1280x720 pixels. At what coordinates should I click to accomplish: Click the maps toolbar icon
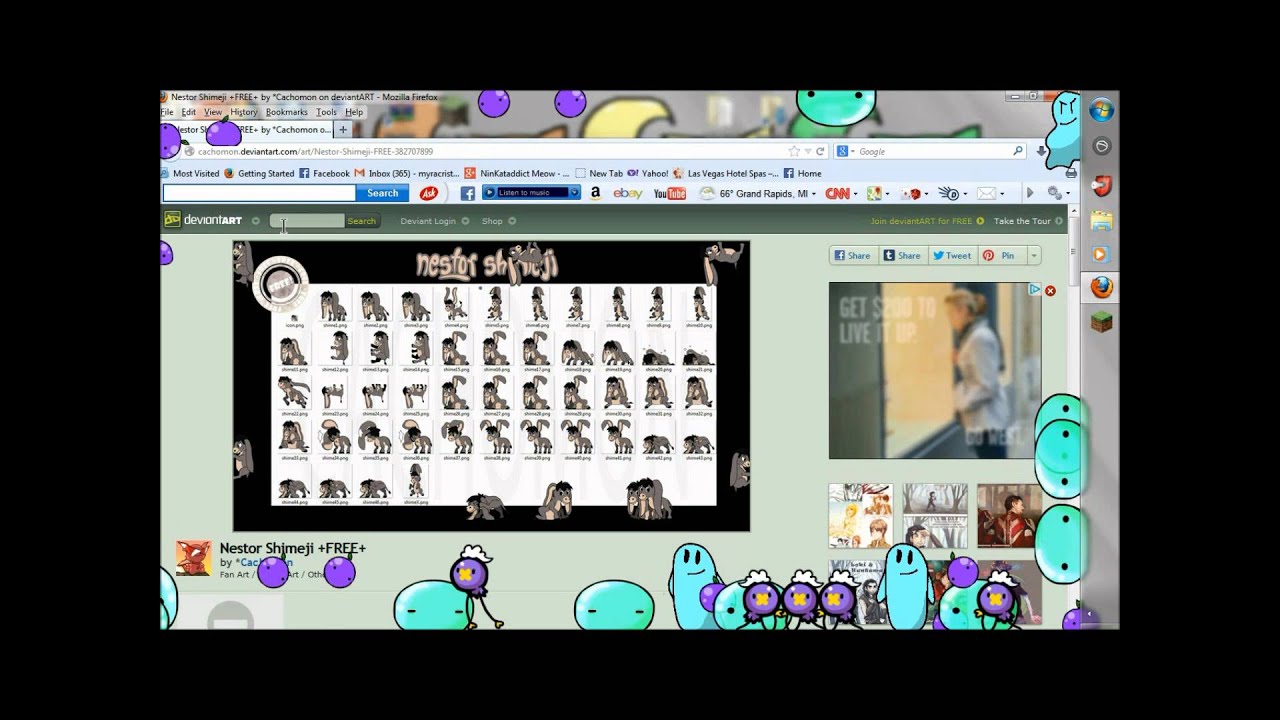(x=874, y=193)
